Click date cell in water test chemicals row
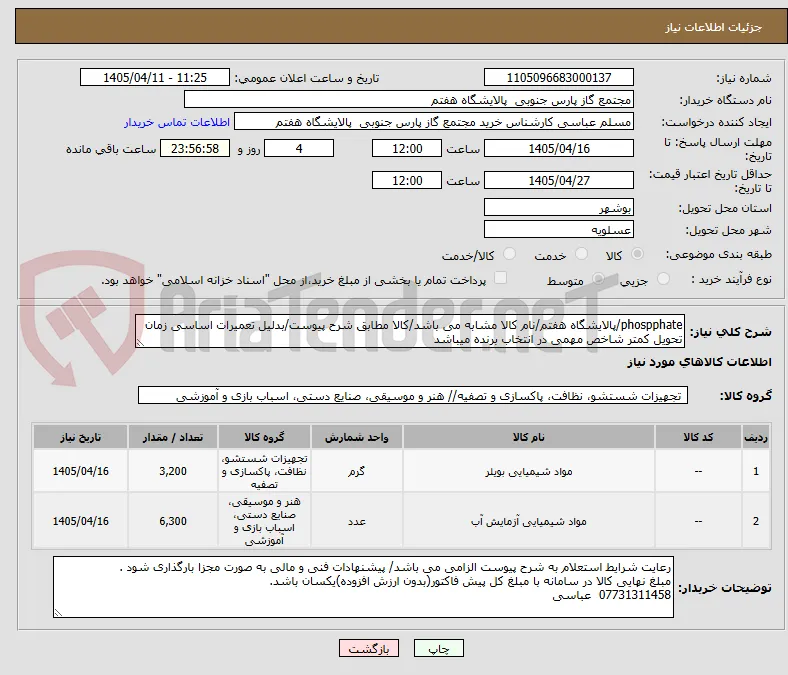The height and width of the screenshot is (675, 788). pyautogui.click(x=80, y=521)
